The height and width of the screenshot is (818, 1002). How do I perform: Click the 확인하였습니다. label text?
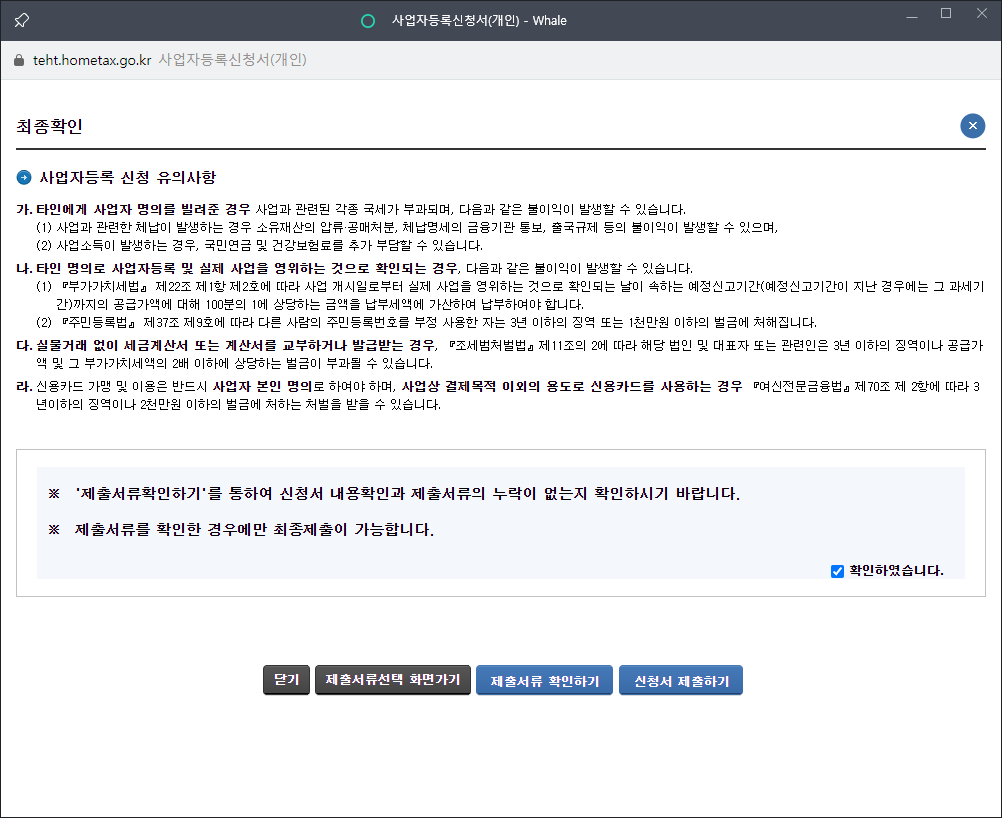point(896,571)
